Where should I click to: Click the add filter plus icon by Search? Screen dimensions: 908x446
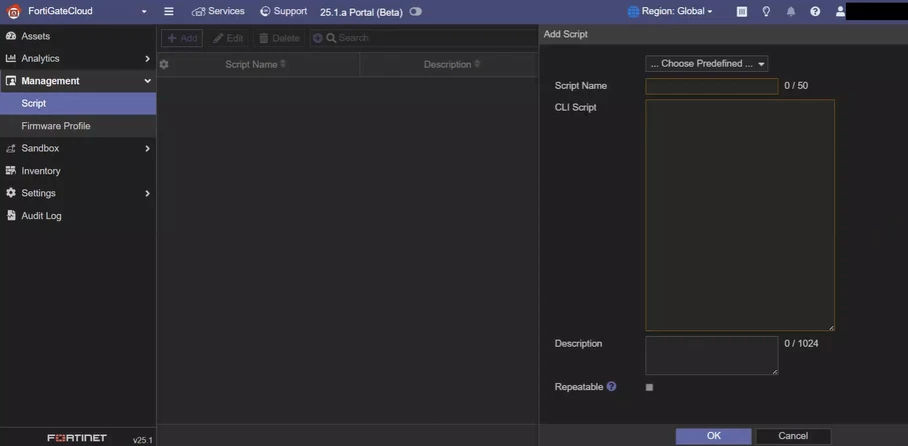tap(317, 38)
